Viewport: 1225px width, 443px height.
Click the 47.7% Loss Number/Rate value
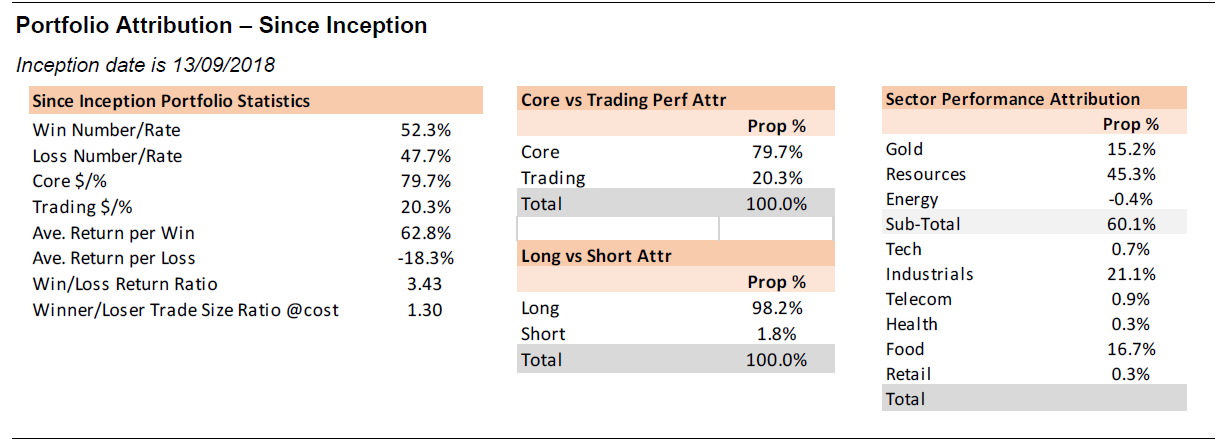tap(424, 156)
